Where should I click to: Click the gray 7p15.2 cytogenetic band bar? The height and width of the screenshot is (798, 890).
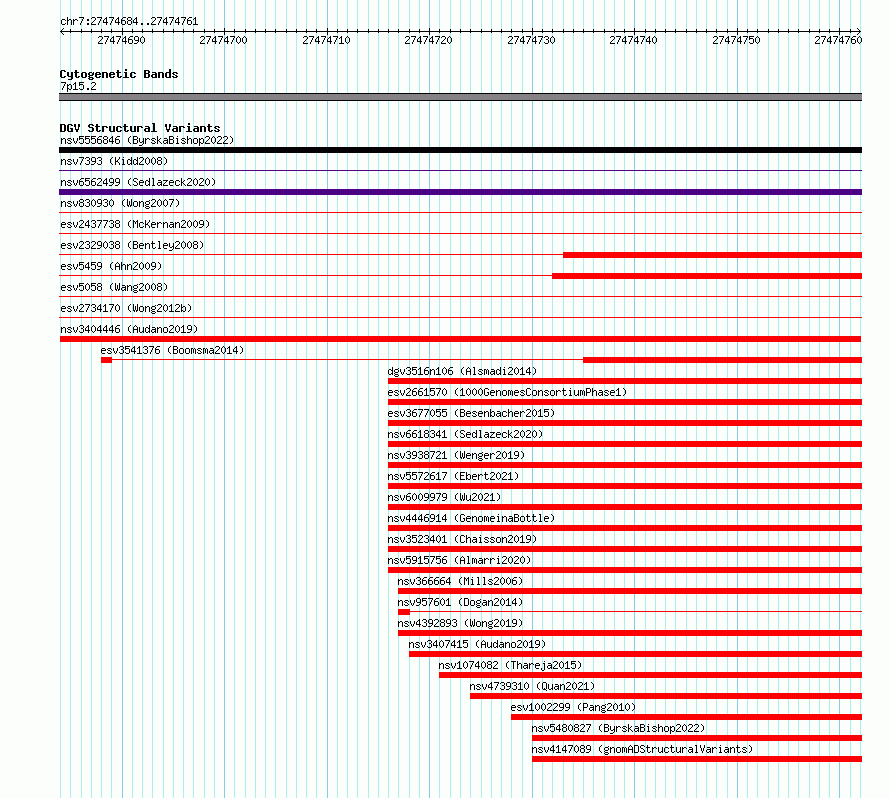pos(460,97)
